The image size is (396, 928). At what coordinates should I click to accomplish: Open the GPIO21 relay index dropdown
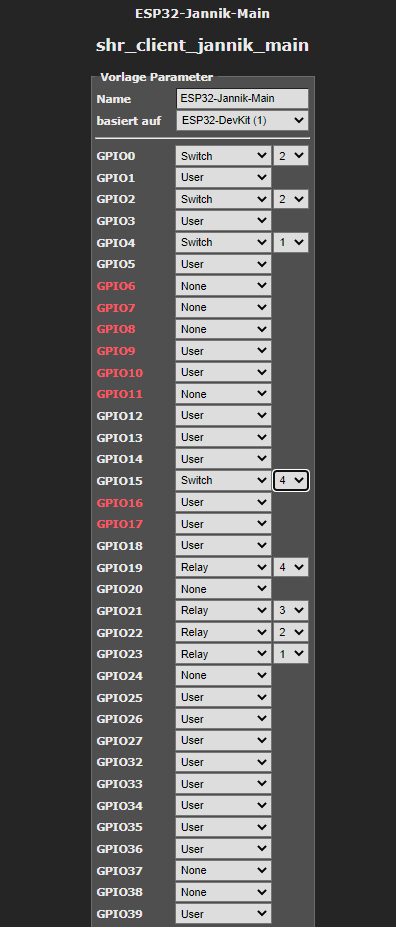(291, 611)
